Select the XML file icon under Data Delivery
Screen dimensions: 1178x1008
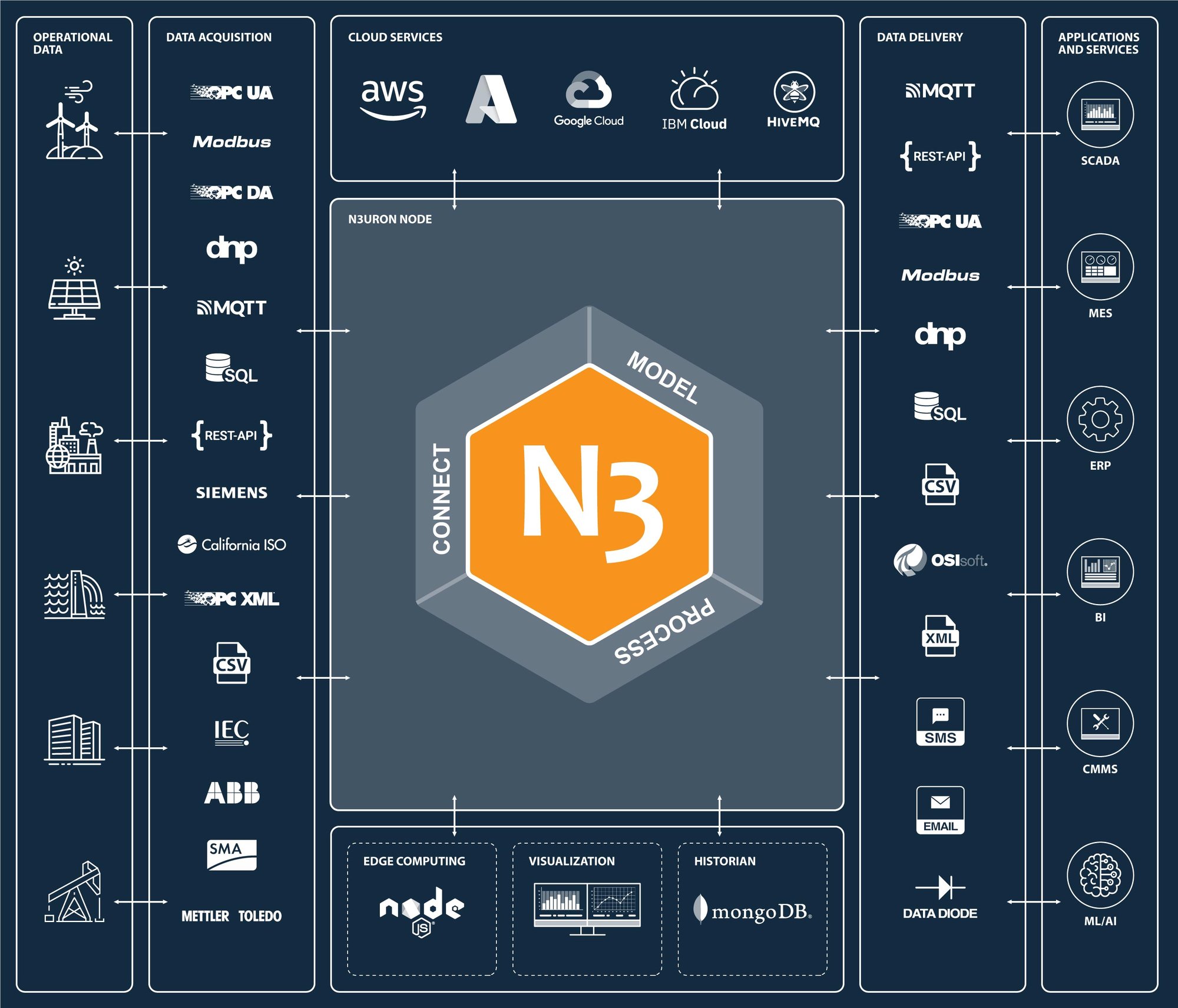(x=940, y=636)
